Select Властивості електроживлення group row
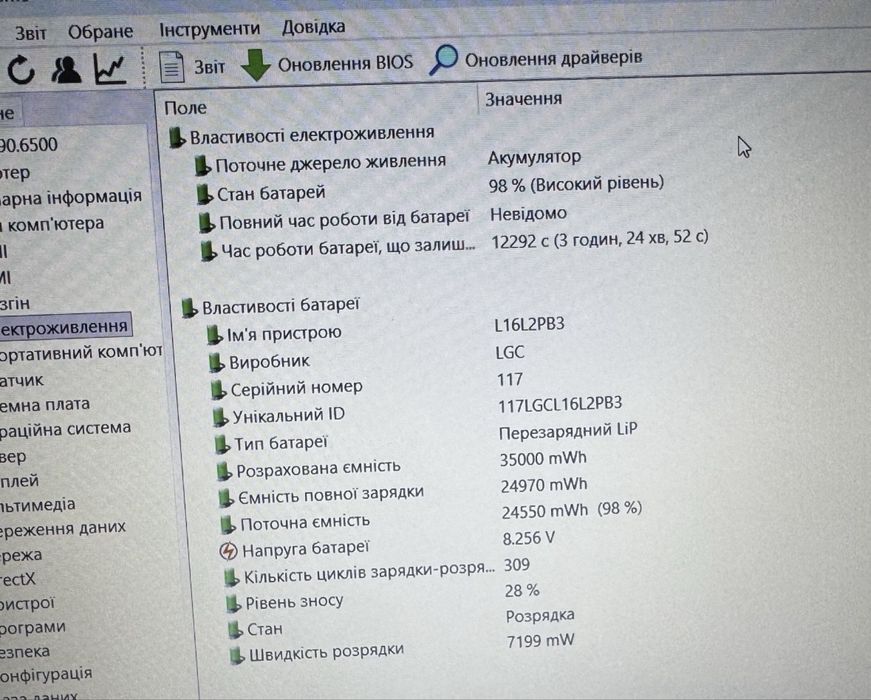The image size is (871, 700). [302, 135]
